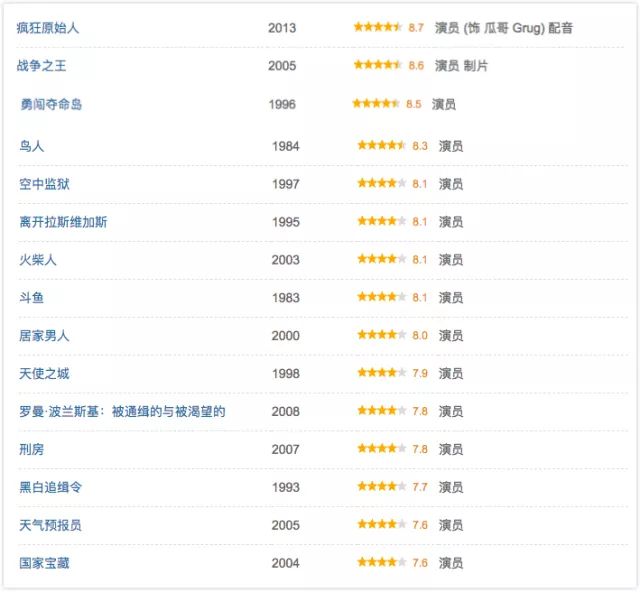
Task: Select the 空中监狱 movie link
Action: [45, 184]
